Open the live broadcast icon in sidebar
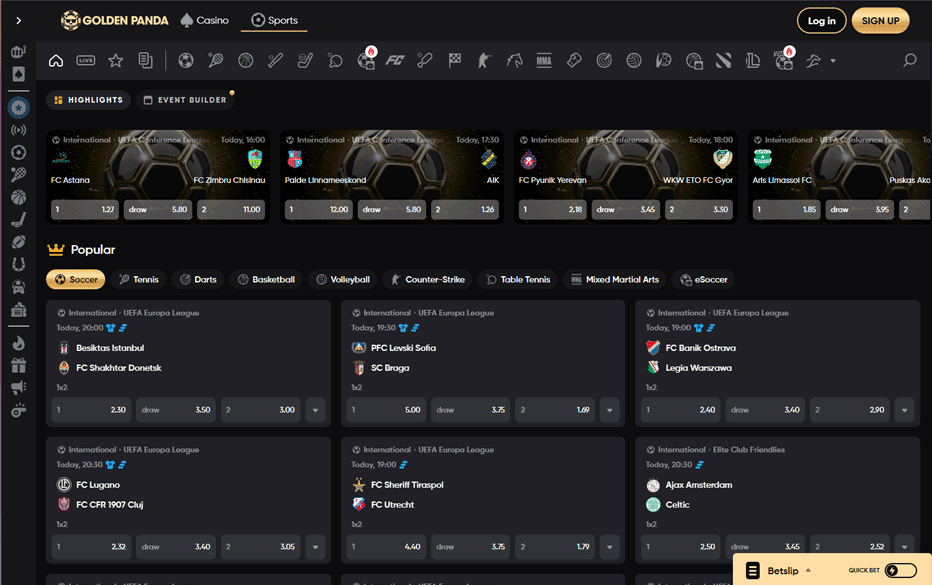 point(18,130)
